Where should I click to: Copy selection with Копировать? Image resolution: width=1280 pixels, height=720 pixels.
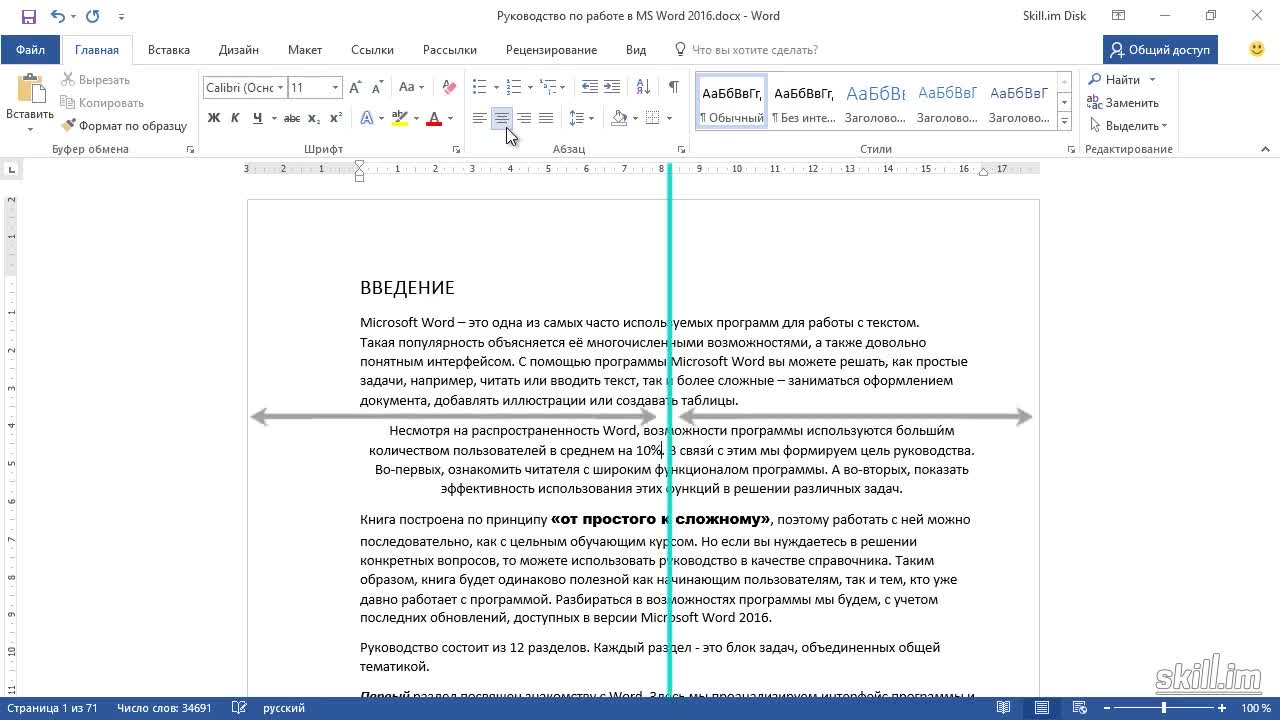tap(101, 103)
